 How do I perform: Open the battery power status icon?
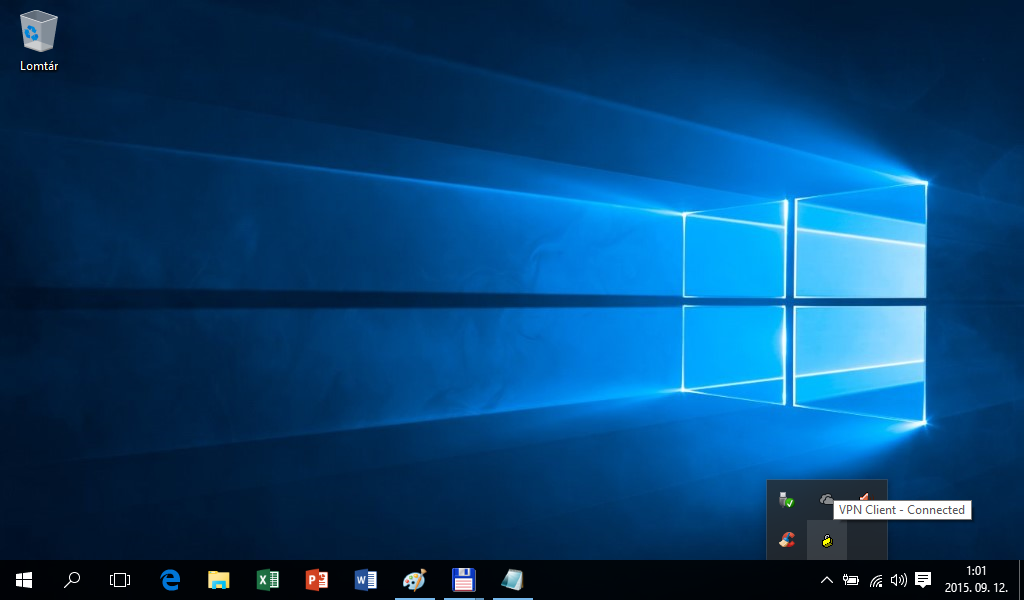tap(851, 580)
